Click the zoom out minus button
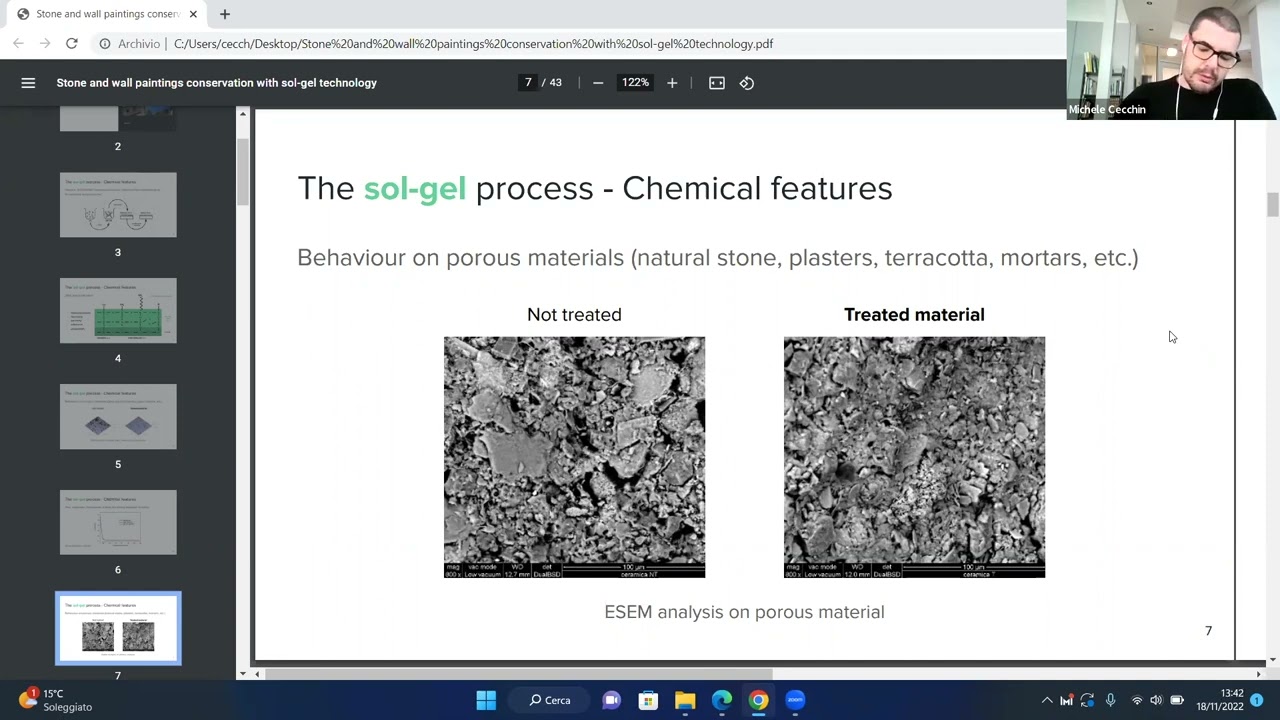This screenshot has height=720, width=1280. [598, 83]
